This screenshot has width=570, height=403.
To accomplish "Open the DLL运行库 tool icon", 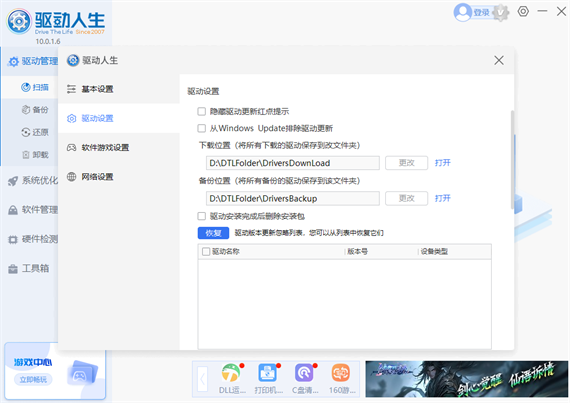I will (230, 374).
